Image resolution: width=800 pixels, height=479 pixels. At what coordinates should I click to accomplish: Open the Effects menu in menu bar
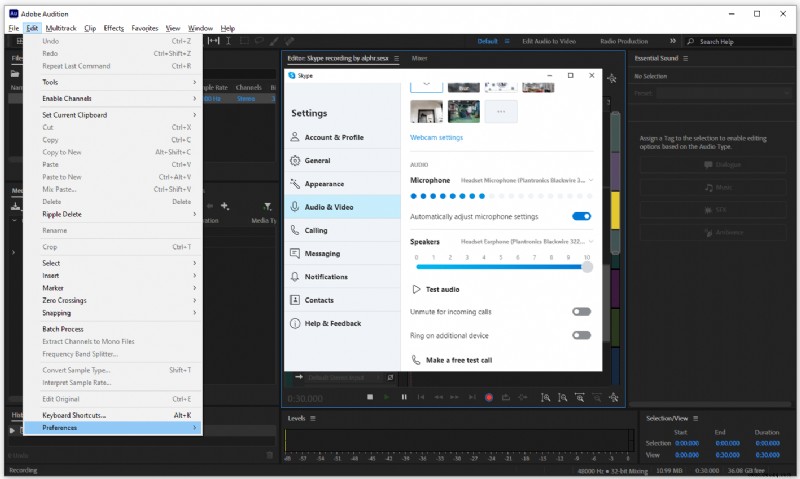pos(113,28)
